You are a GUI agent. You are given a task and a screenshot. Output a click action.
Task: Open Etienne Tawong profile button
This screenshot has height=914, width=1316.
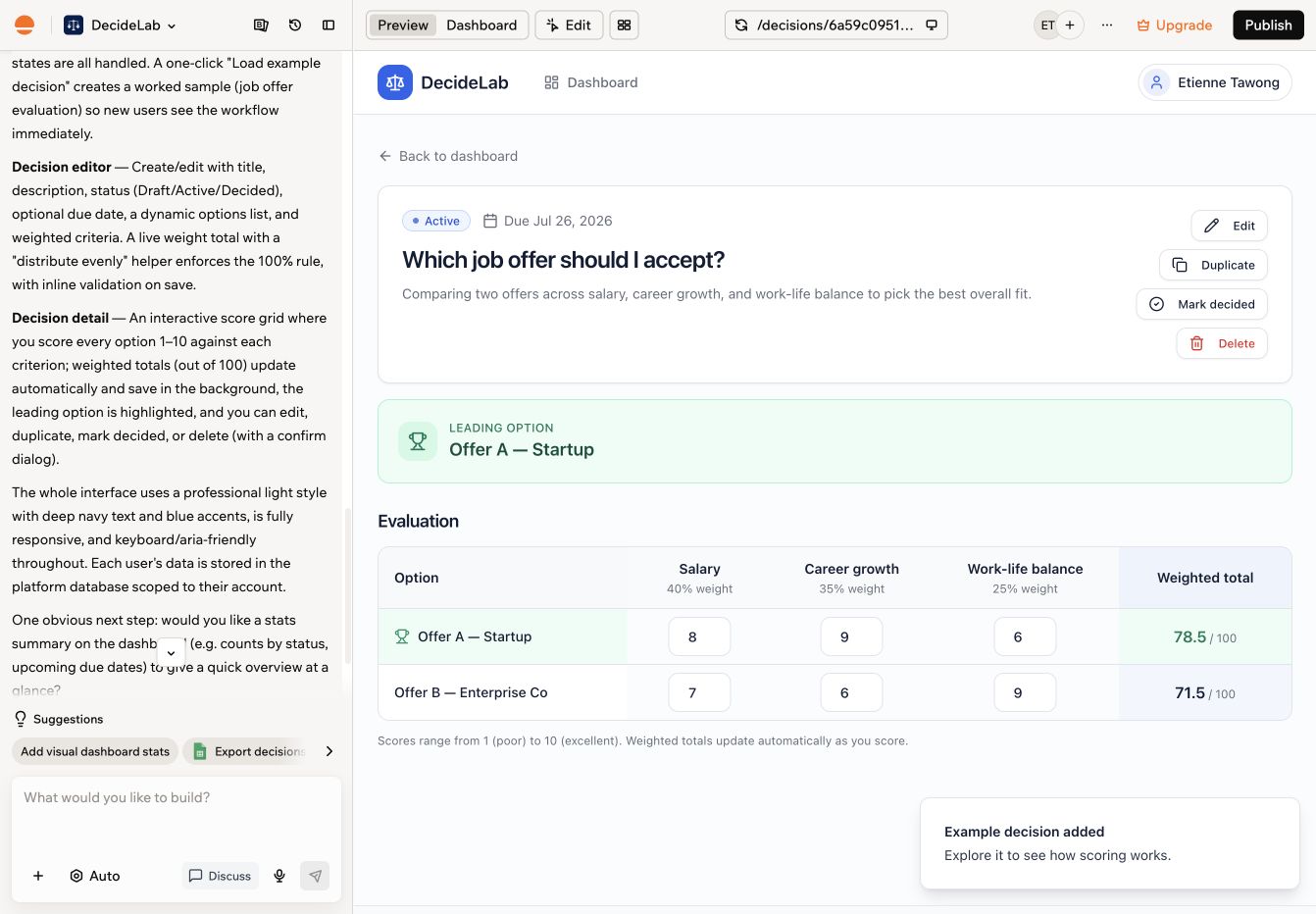1215,82
